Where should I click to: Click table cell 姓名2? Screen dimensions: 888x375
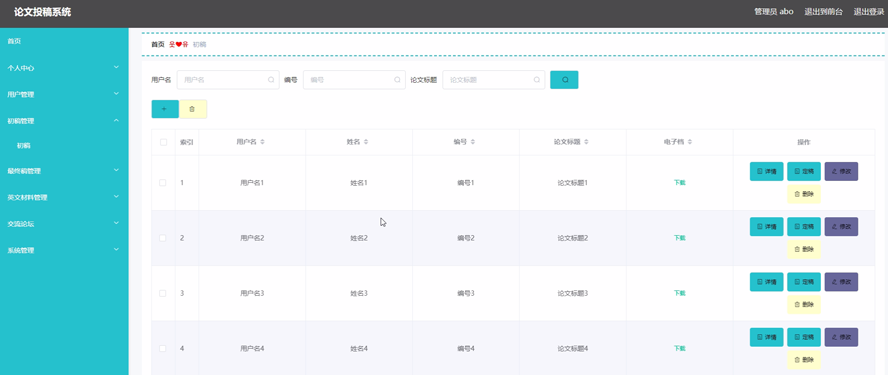coord(359,238)
